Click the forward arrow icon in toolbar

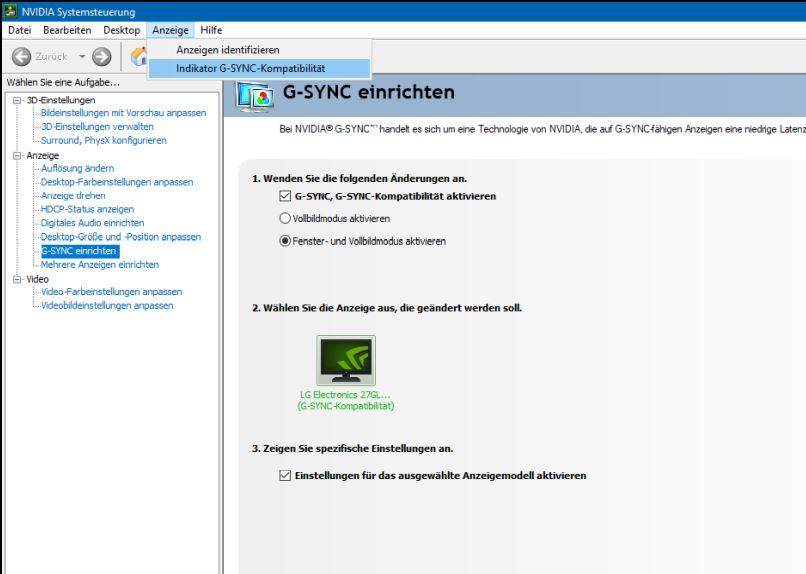101,57
